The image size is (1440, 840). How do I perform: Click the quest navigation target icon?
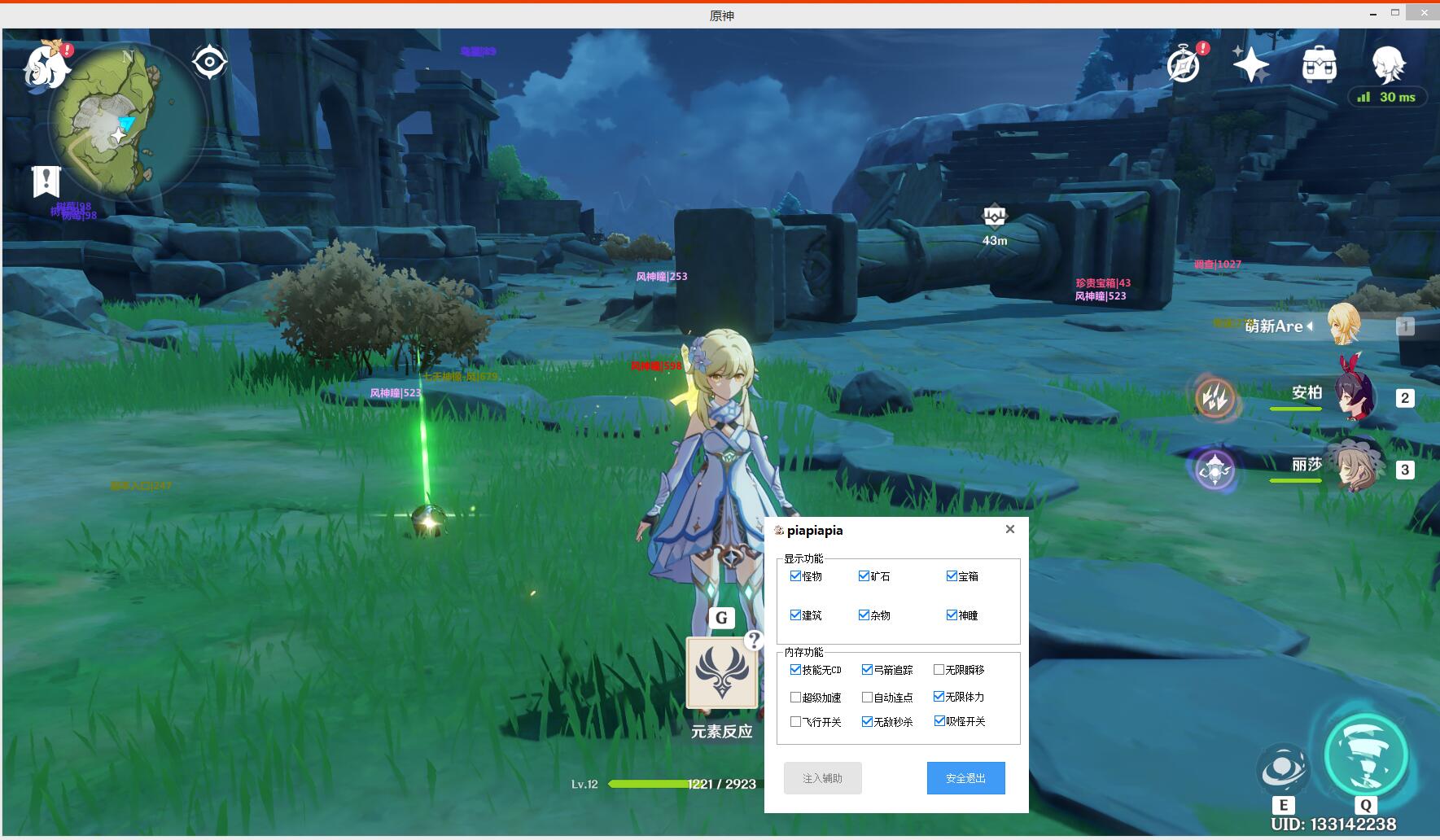click(x=209, y=62)
